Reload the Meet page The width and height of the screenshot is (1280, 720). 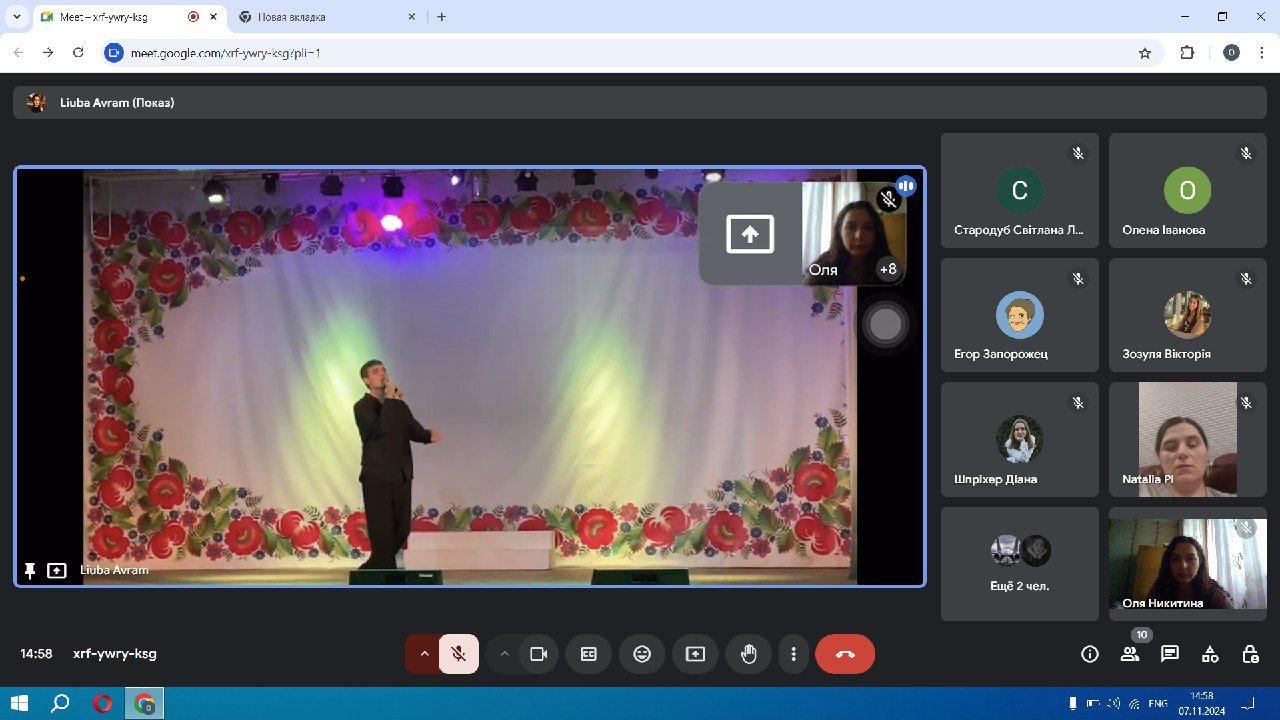pos(78,53)
